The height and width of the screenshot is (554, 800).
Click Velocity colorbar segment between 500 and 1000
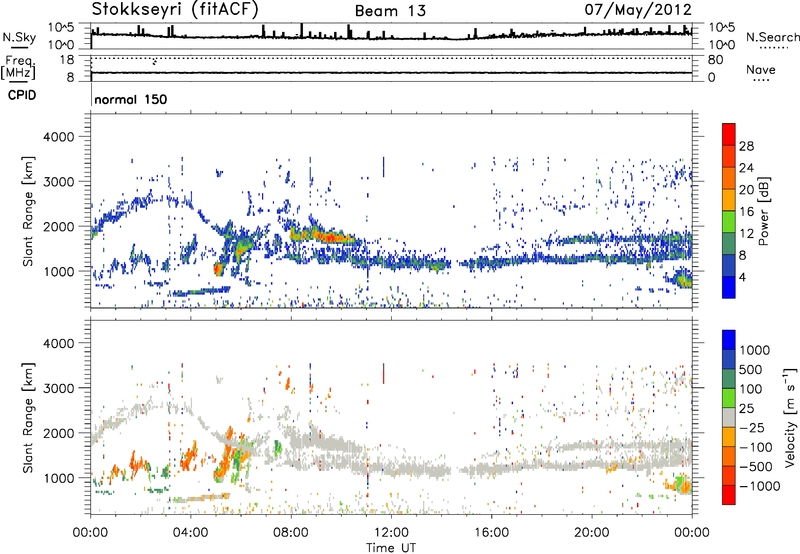click(x=729, y=360)
